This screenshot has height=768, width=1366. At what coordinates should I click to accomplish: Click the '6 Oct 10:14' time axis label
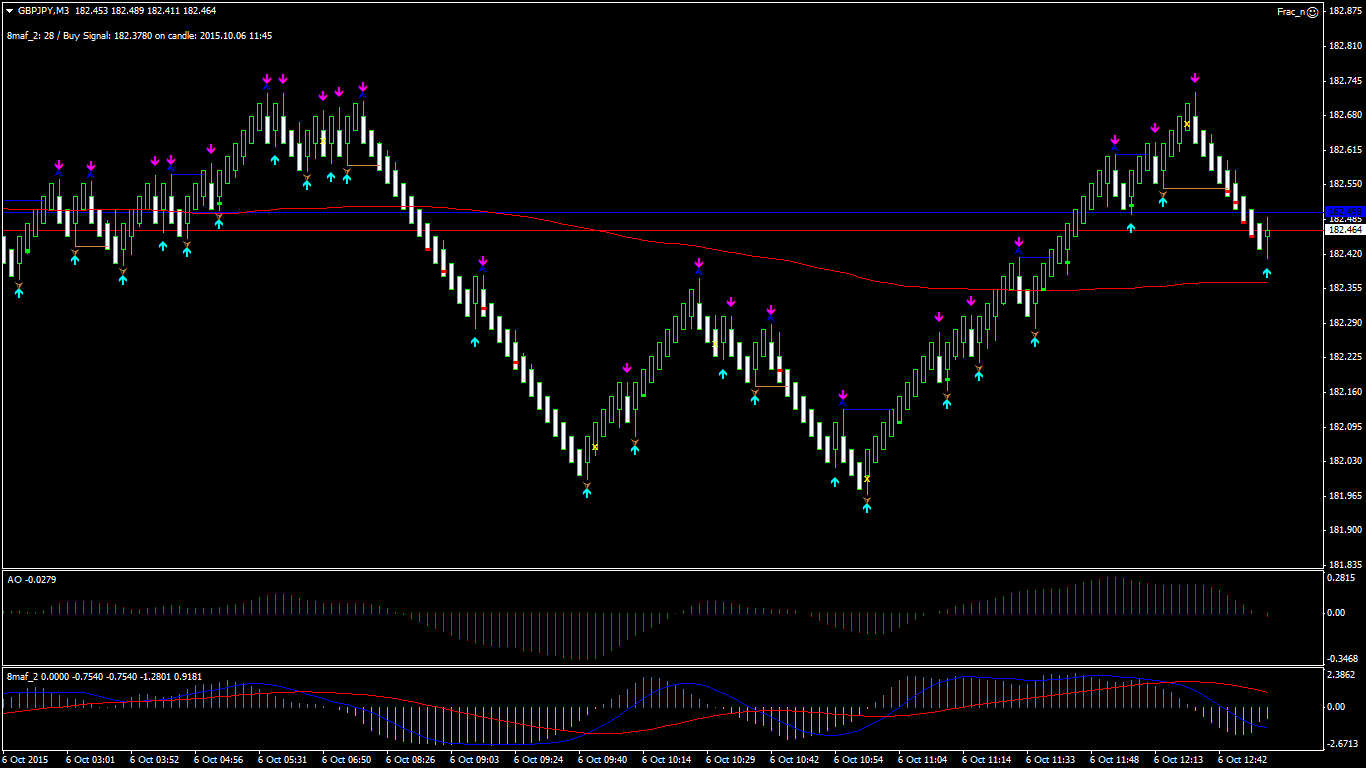(667, 760)
